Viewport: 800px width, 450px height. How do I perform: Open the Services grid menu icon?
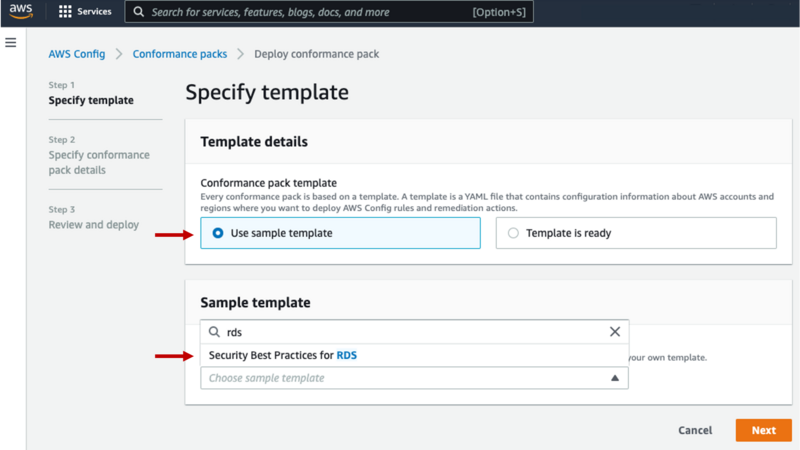pos(65,11)
